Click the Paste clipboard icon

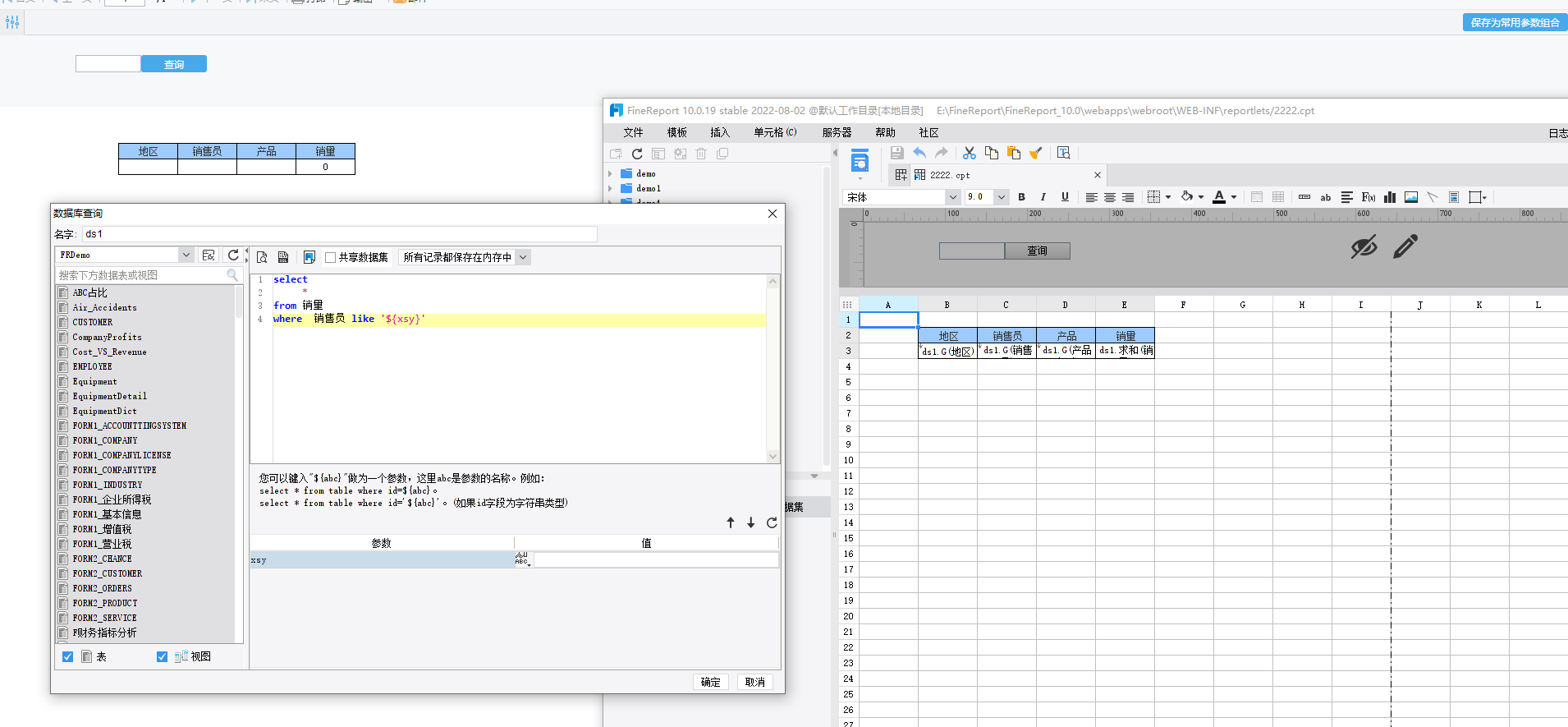tap(1014, 153)
